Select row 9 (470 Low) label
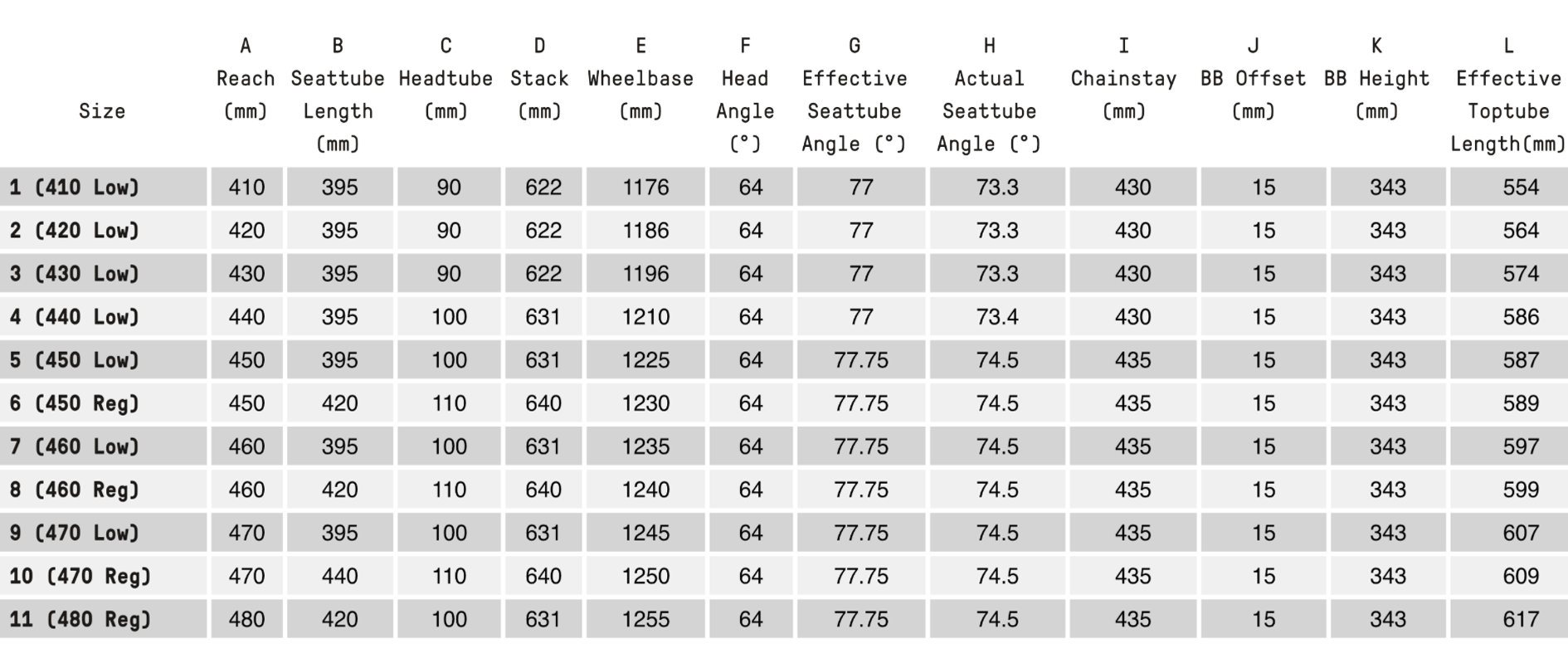 (x=75, y=533)
